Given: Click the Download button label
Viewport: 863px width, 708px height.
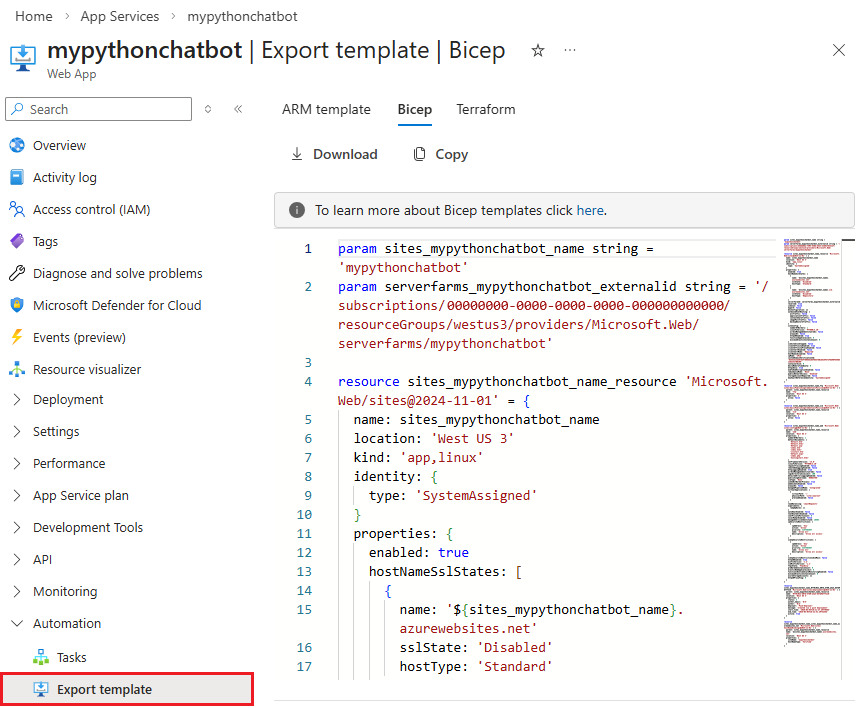Looking at the screenshot, I should (x=345, y=154).
